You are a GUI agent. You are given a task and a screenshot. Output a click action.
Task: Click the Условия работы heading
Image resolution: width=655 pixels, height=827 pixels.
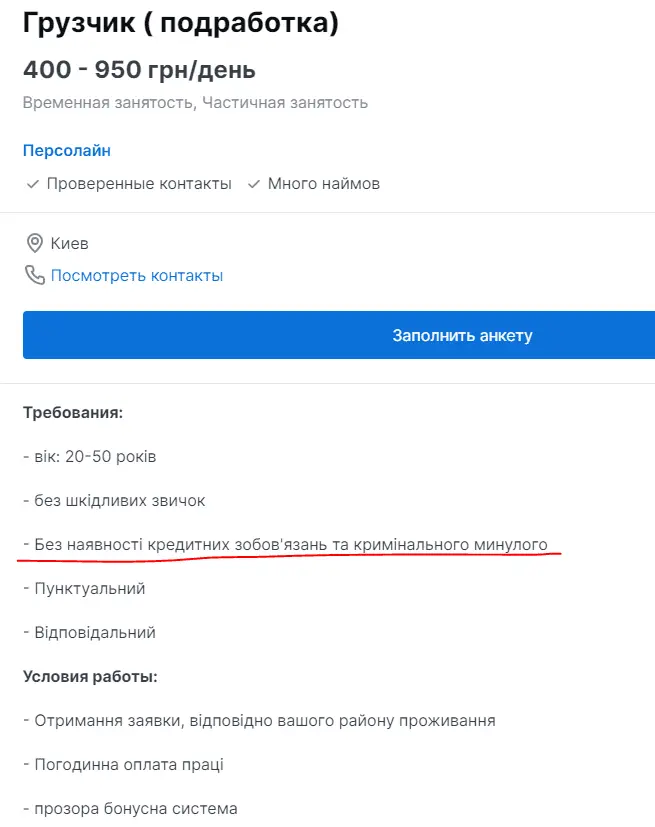click(x=90, y=676)
